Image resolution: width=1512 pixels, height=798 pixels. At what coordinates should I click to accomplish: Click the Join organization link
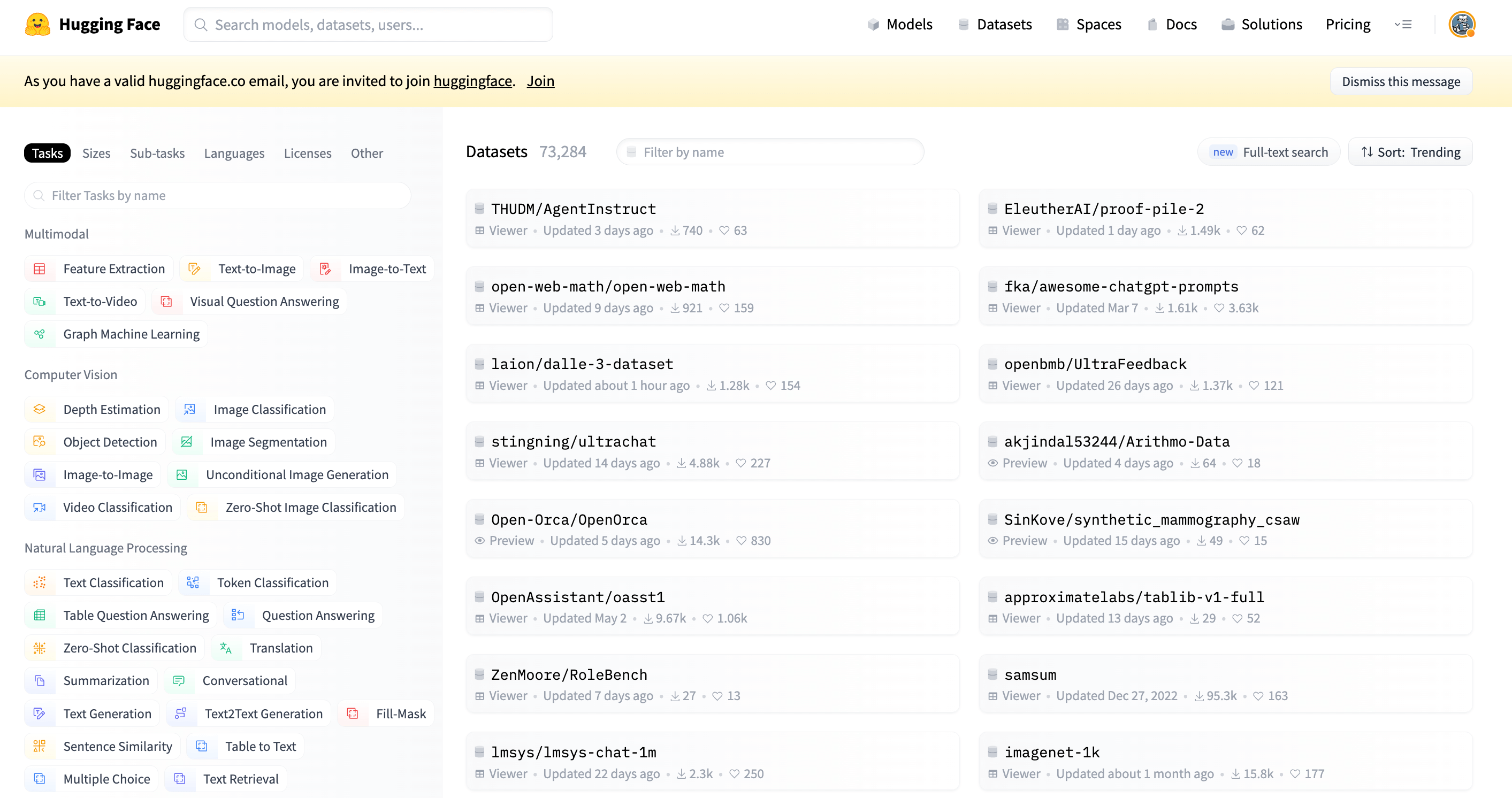(x=540, y=81)
